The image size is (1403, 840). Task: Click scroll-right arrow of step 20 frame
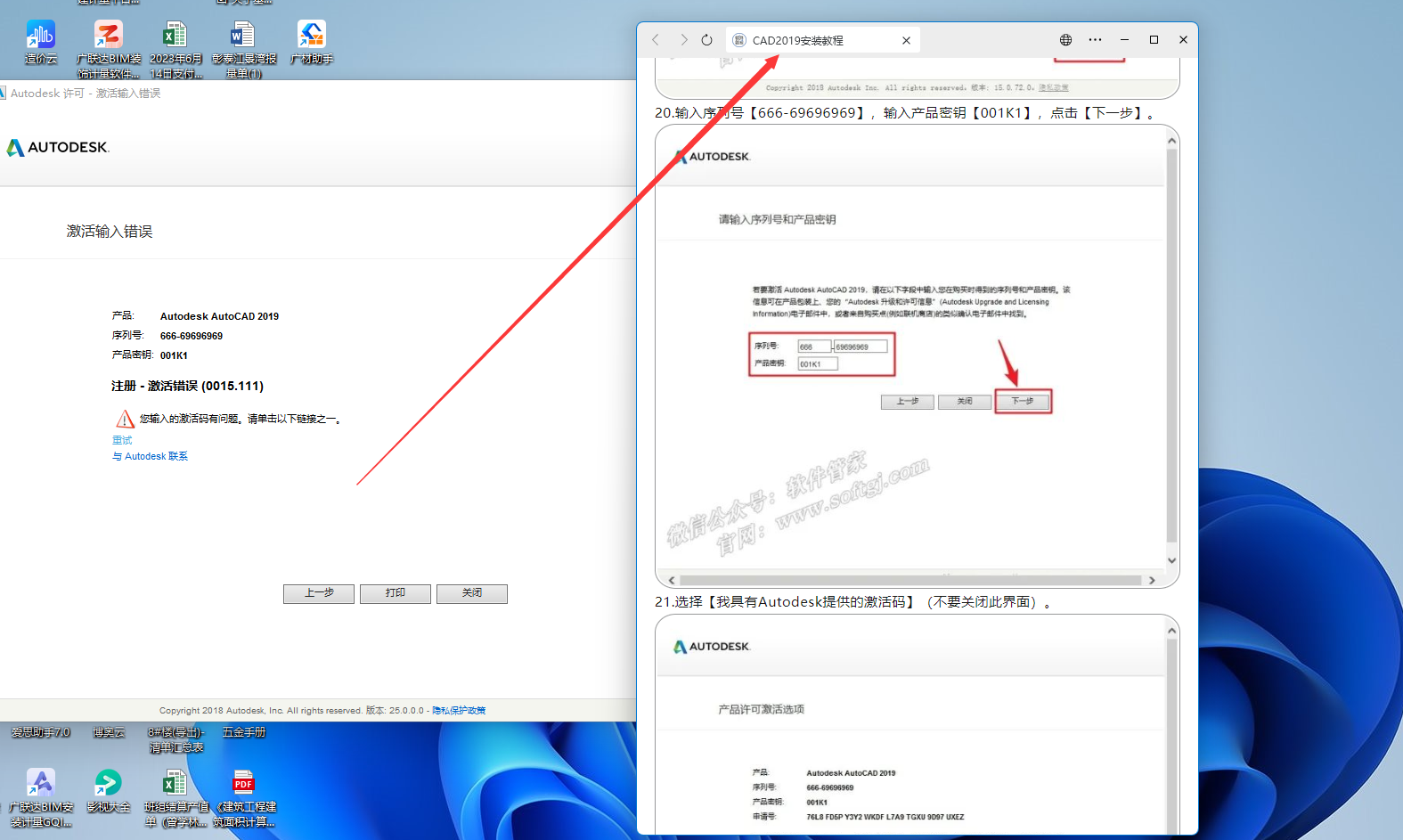point(1152,580)
